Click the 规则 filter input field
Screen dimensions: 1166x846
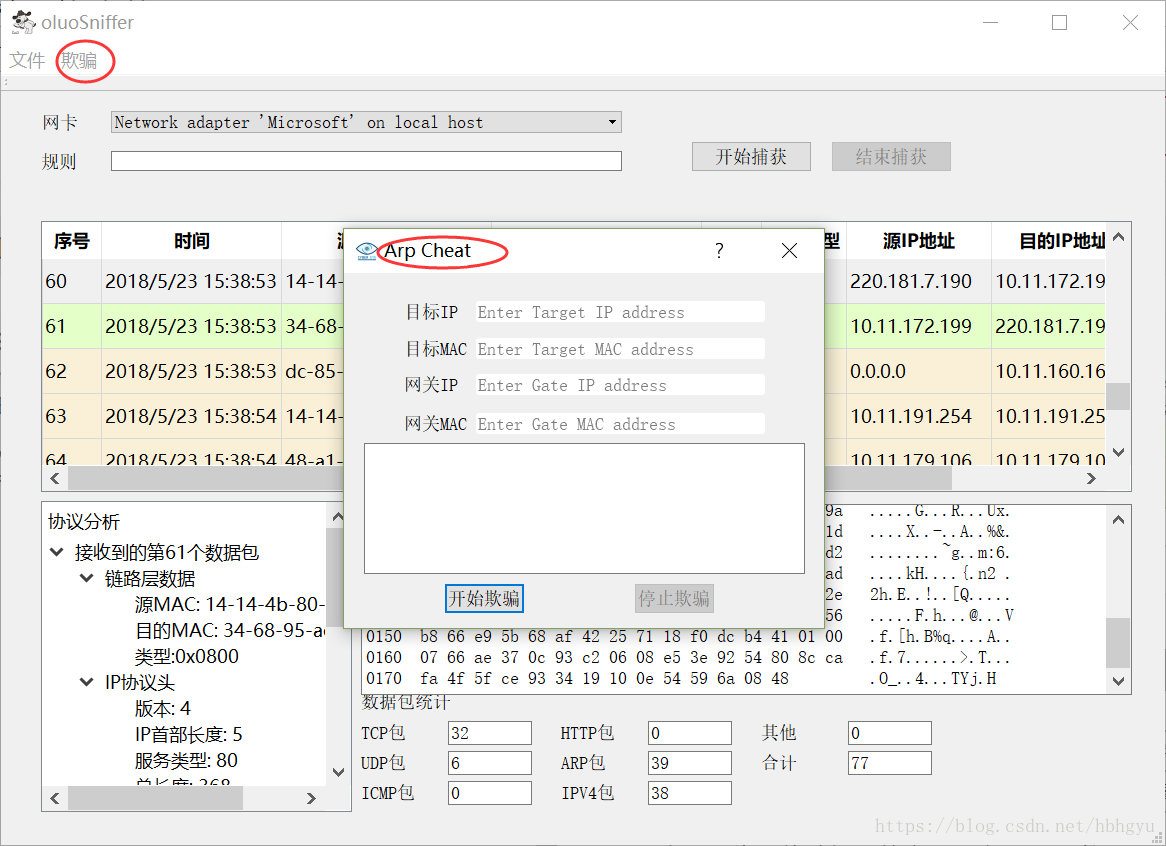366,161
